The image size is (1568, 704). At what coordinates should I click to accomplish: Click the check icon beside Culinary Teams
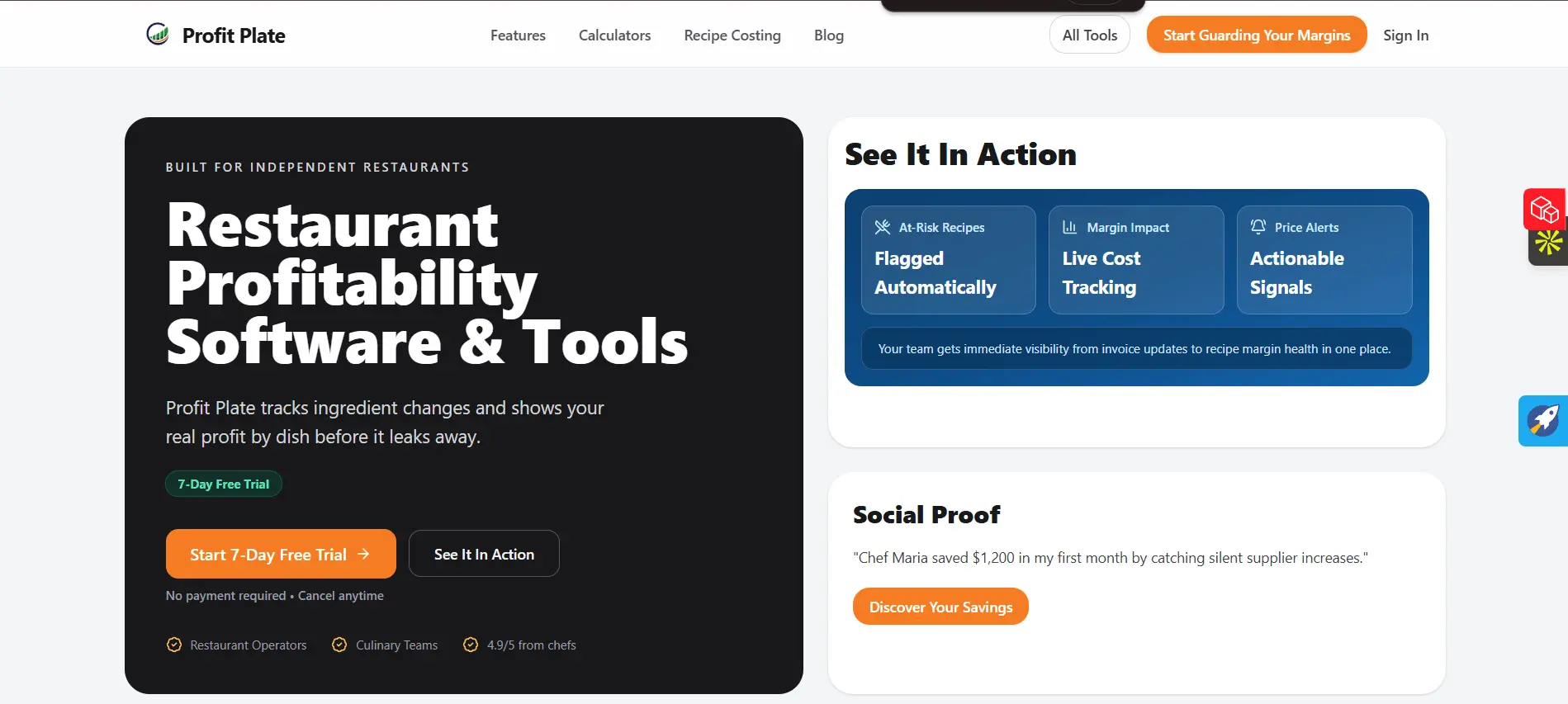(339, 645)
